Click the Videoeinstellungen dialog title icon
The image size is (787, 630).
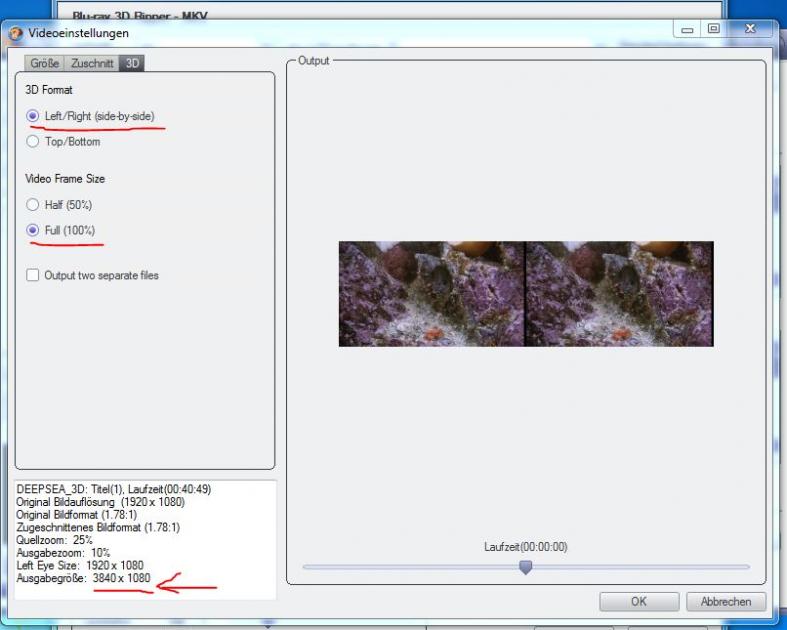pyautogui.click(x=15, y=33)
